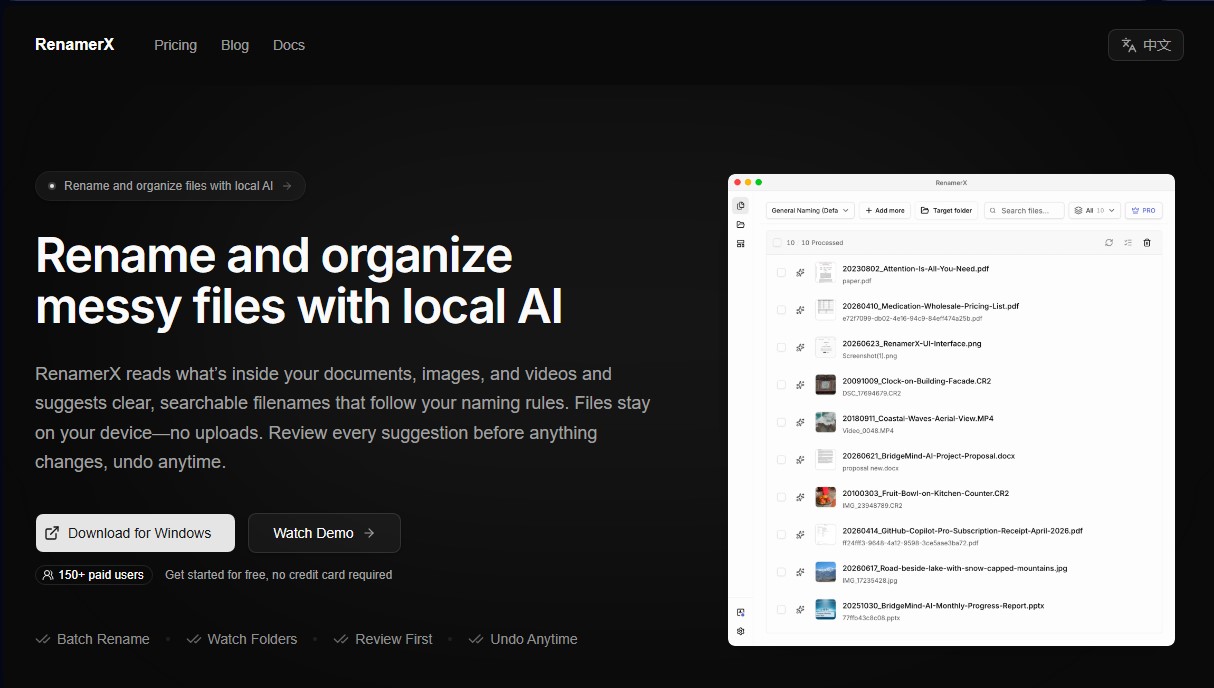The image size is (1214, 688).
Task: Click filename 20260617_Road-beside-lake-with-snow-capped-mountains.jpg
Action: [x=955, y=568]
